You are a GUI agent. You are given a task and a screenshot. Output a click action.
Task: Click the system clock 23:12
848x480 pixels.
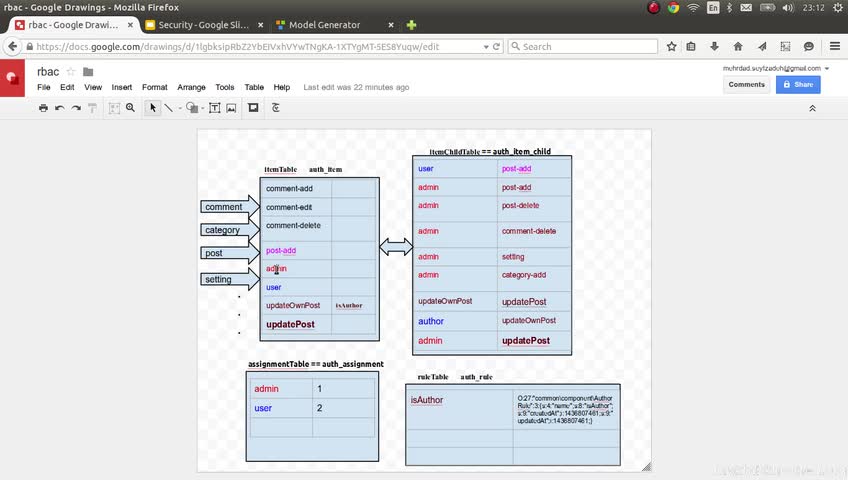pyautogui.click(x=813, y=8)
